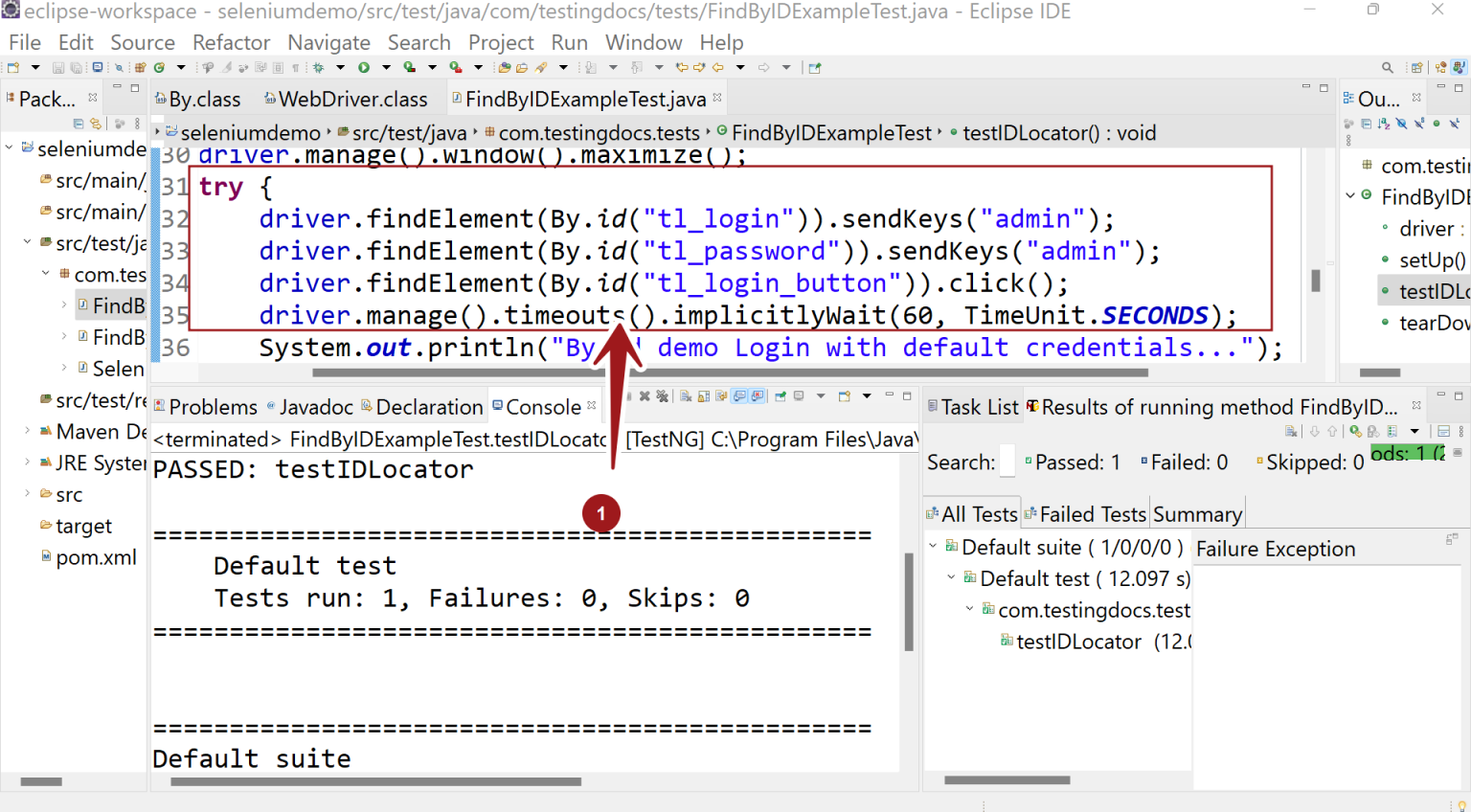Rerun the test with the green rerun icon
Screen dimensions: 1471x812
click(x=1353, y=432)
